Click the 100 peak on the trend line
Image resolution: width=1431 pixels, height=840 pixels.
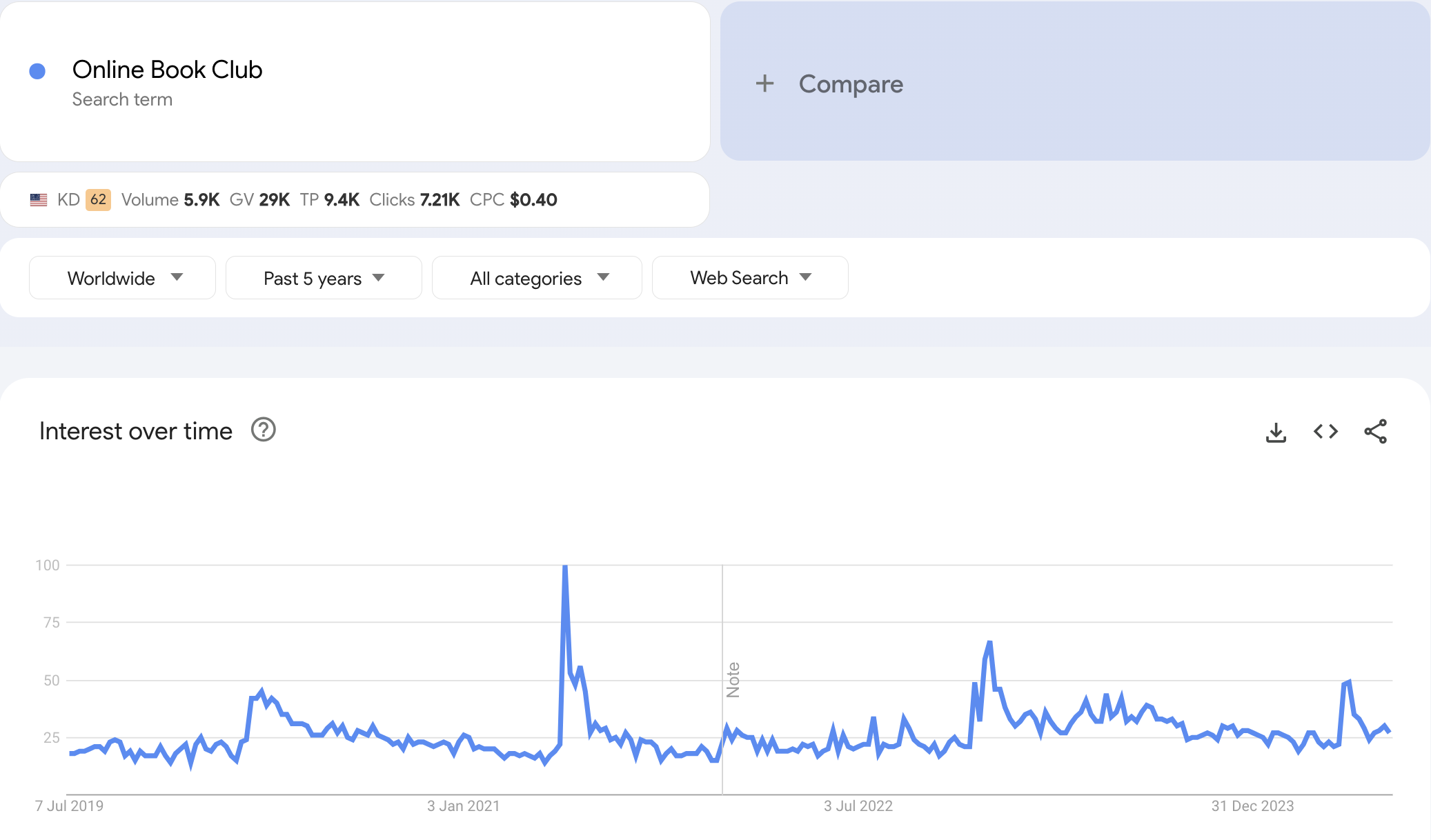565,568
